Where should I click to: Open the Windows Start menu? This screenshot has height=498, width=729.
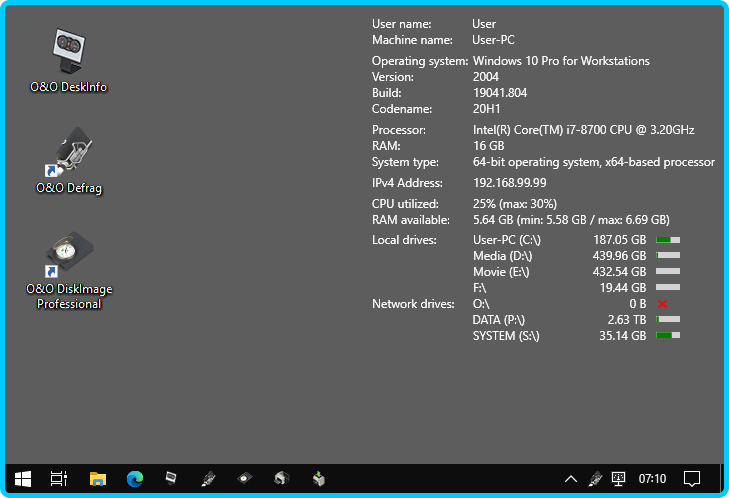point(23,479)
